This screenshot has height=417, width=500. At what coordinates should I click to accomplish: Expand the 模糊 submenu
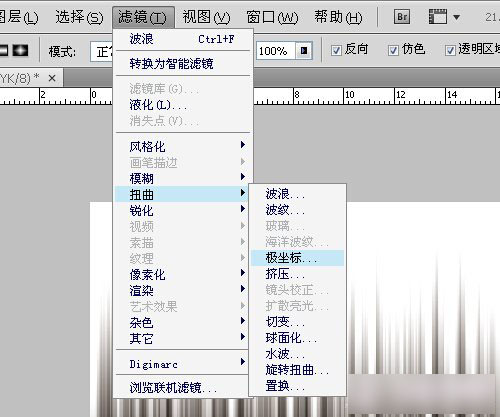[x=183, y=178]
